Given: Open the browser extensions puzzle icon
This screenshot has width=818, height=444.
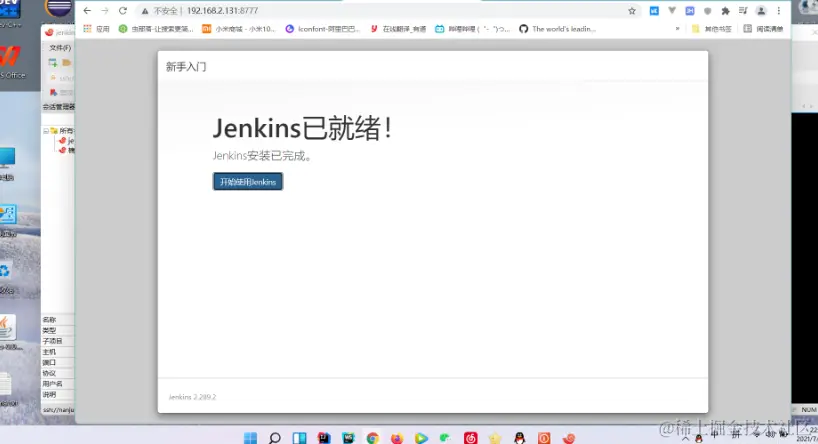Looking at the screenshot, I should pos(725,11).
